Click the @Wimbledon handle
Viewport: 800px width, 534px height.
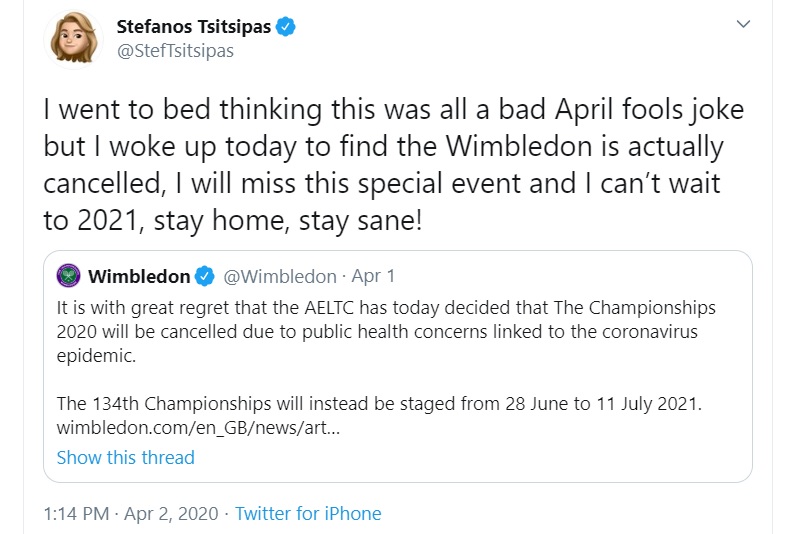[x=279, y=276]
